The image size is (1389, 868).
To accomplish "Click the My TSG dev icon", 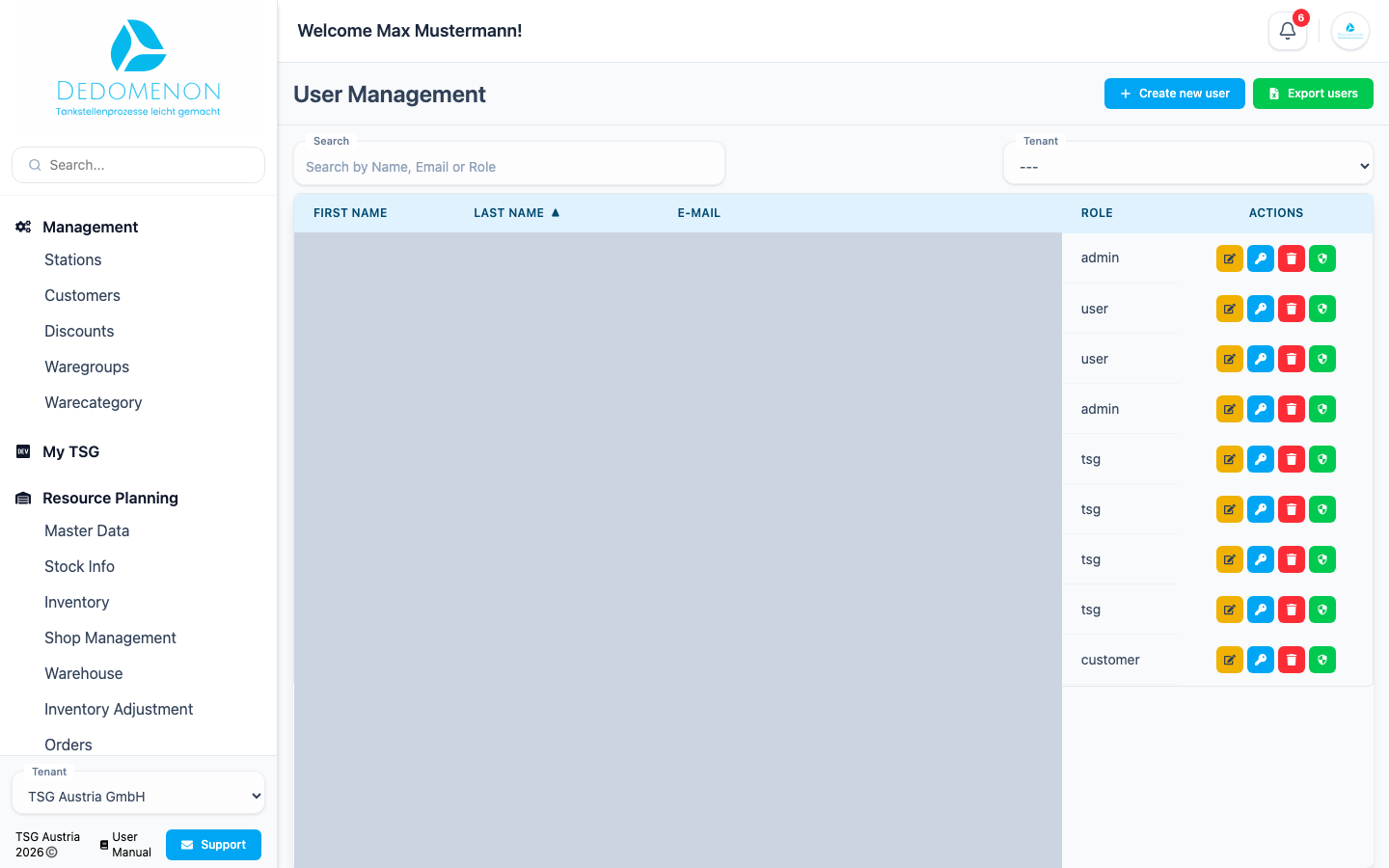I will [23, 451].
